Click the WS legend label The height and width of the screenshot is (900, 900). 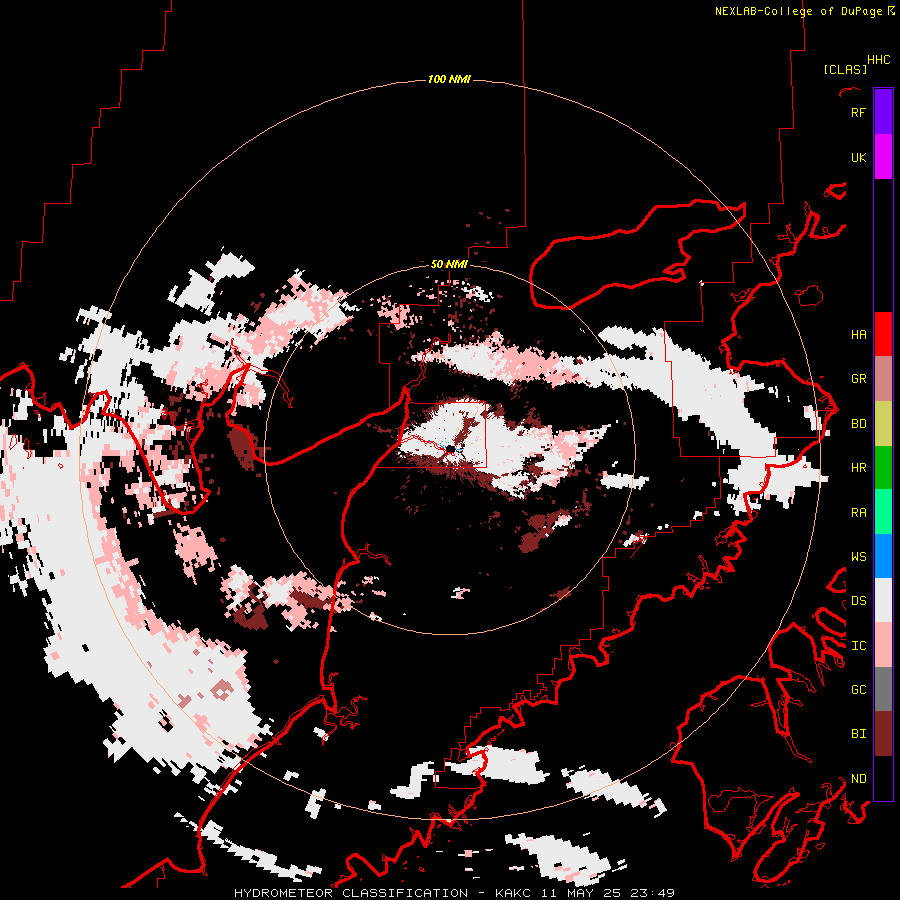[x=858, y=556]
